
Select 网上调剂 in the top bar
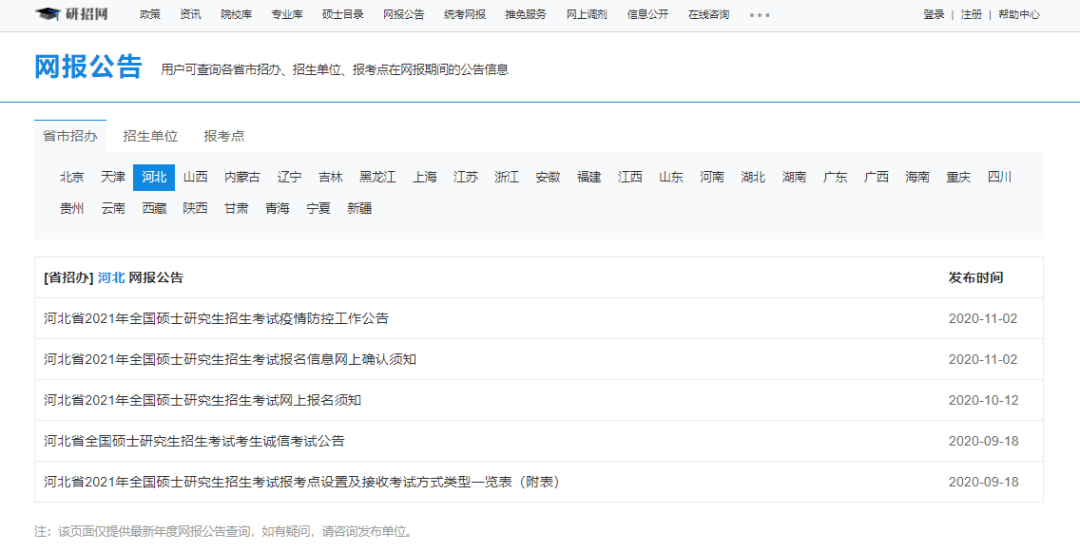pyautogui.click(x=587, y=14)
